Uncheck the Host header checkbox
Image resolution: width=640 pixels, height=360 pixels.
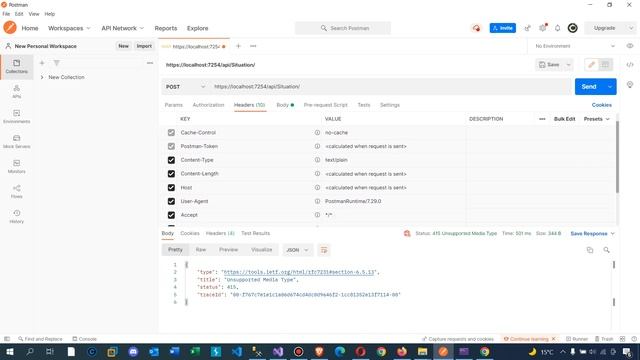171,188
